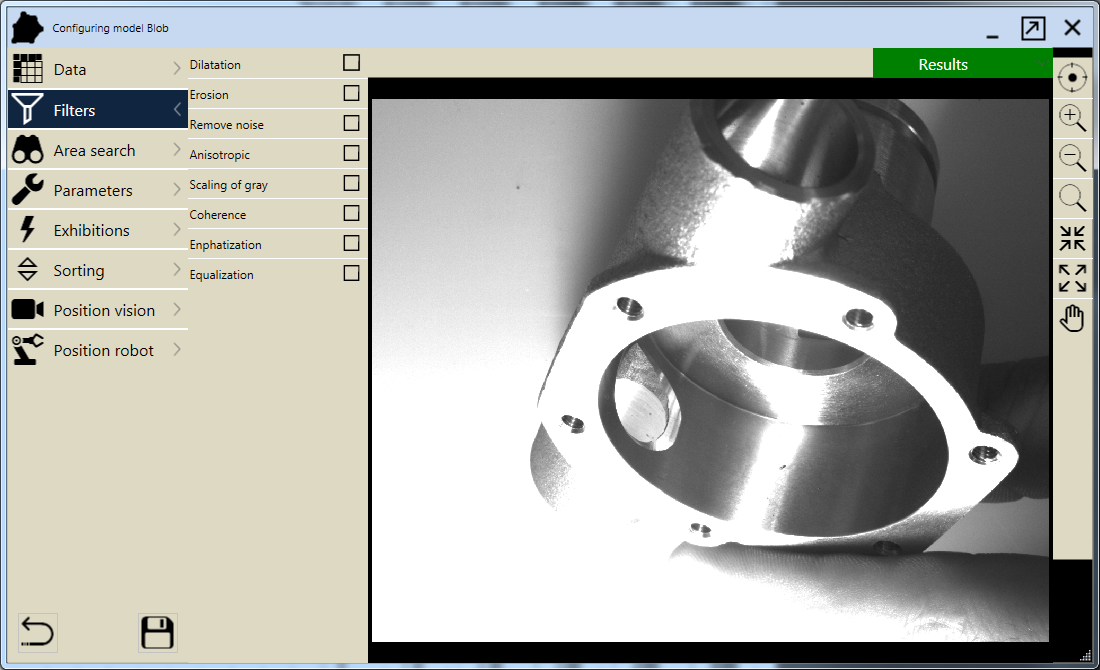Click the save floppy disk icon
Screen dimensions: 1100x670
pos(157,632)
